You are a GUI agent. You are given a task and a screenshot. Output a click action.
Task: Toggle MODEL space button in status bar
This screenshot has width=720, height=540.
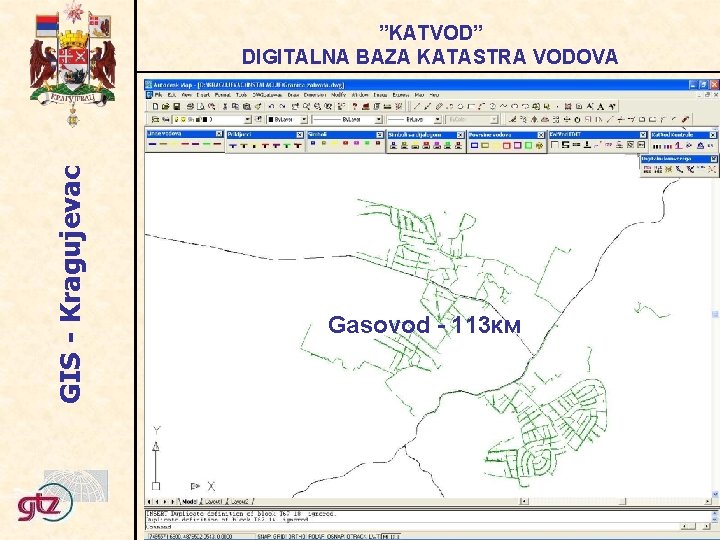coord(391,536)
